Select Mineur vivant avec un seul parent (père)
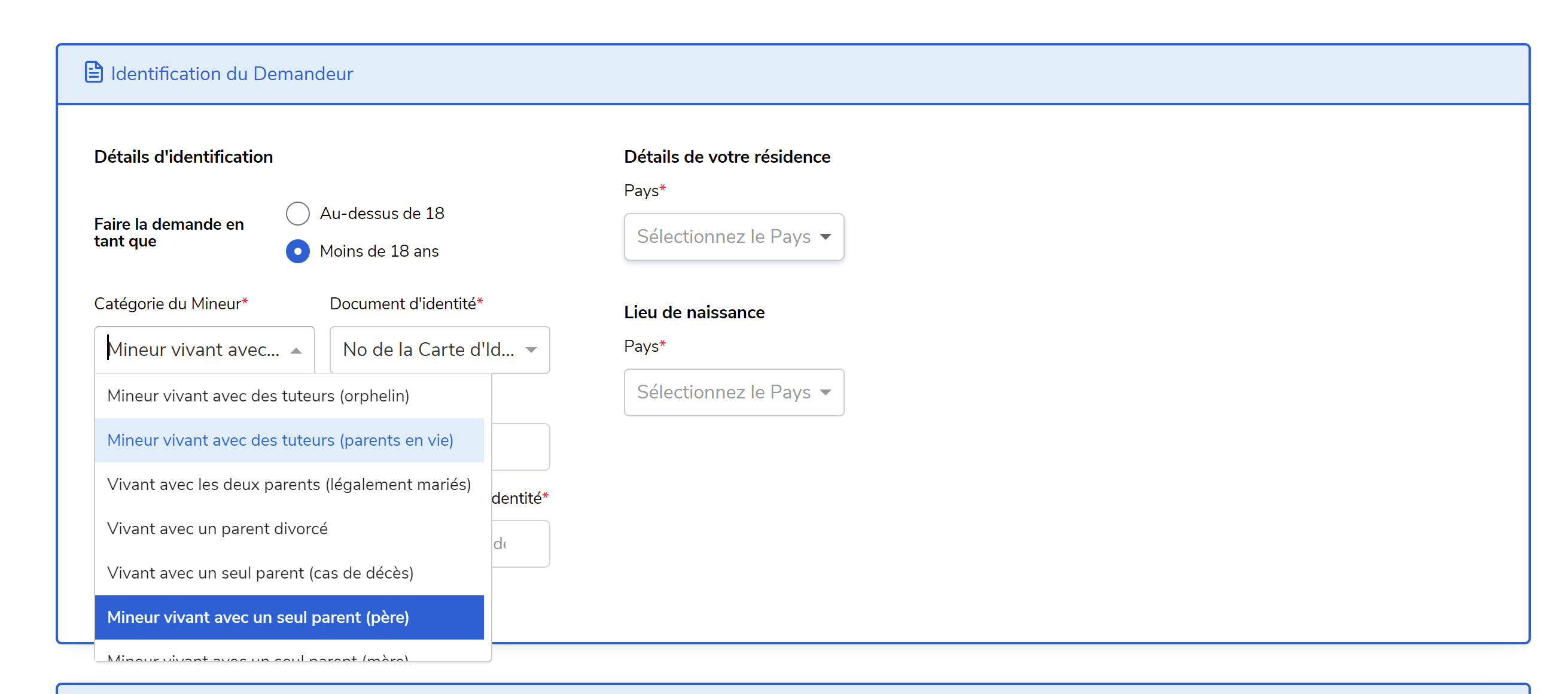Screen dimensions: 1568x694 click(258, 617)
